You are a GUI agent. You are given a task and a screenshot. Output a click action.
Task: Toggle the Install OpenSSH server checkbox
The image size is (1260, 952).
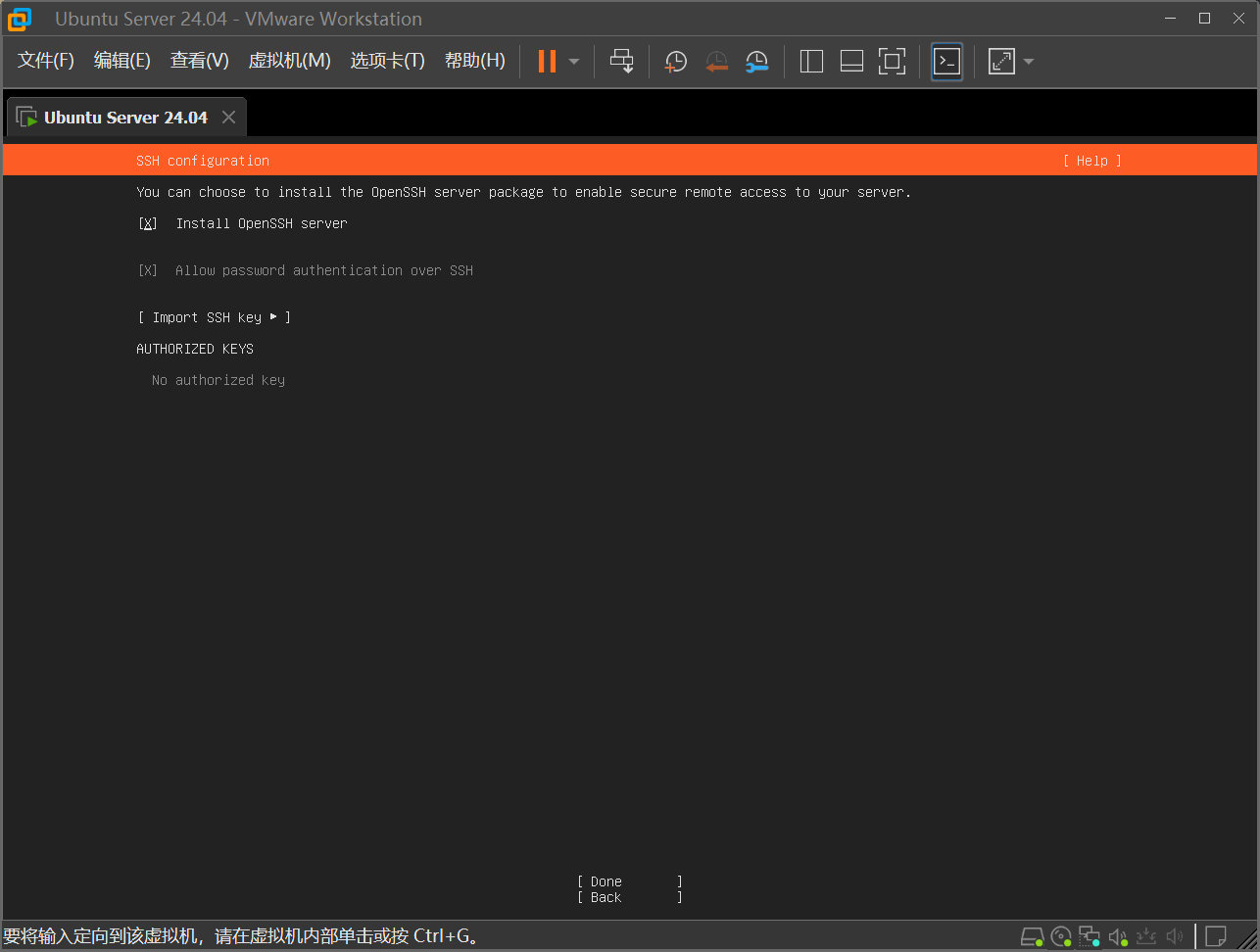(148, 223)
